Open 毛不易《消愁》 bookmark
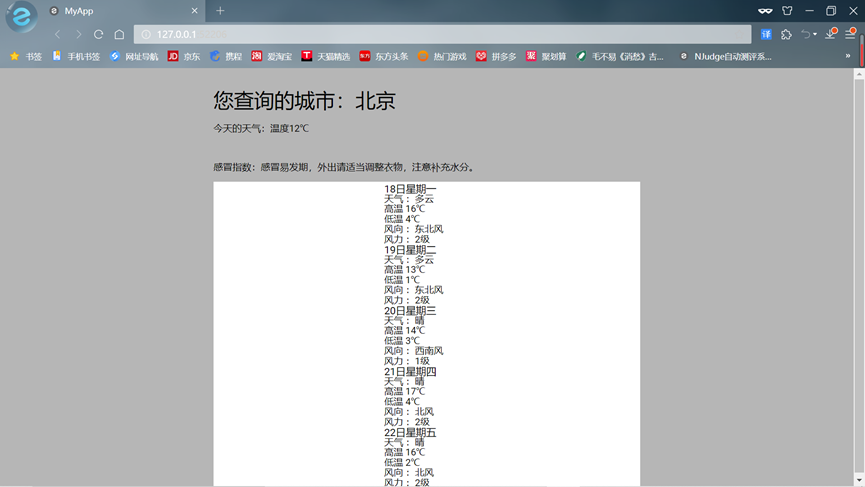The image size is (865, 487). tap(620, 56)
